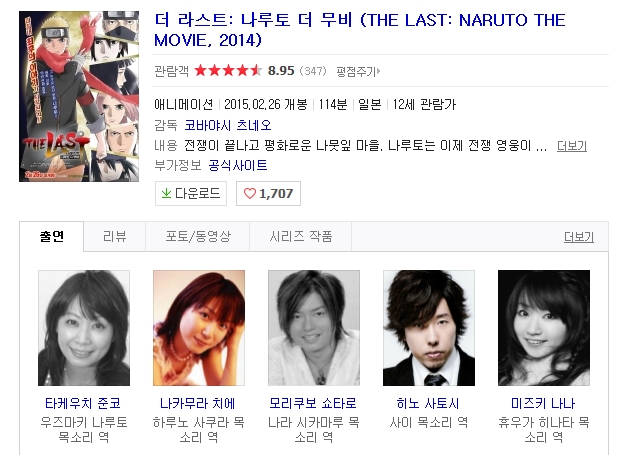The width and height of the screenshot is (627, 455).
Task: Click the green download arrow icon
Action: pyautogui.click(x=166, y=194)
